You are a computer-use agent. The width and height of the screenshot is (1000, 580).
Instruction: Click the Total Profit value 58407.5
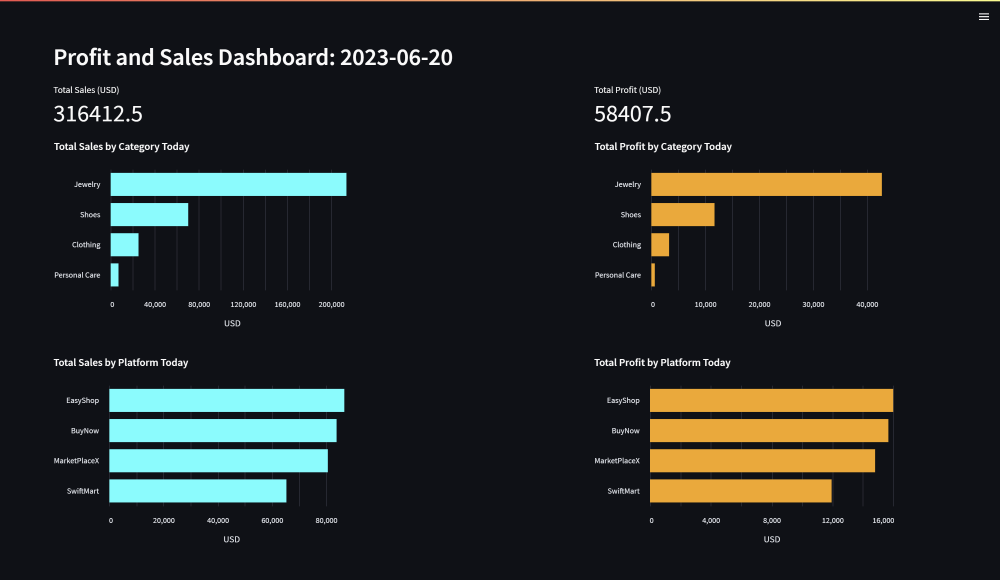pos(632,114)
